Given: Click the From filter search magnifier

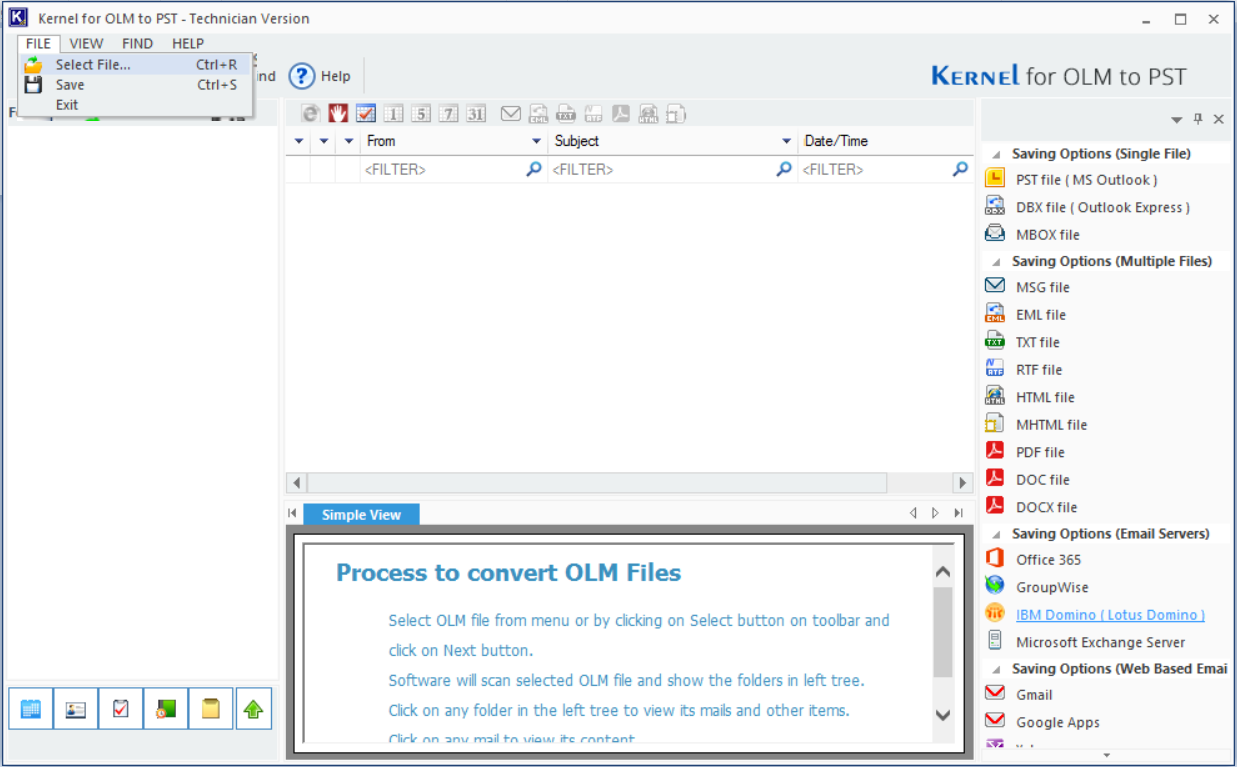Looking at the screenshot, I should [534, 170].
